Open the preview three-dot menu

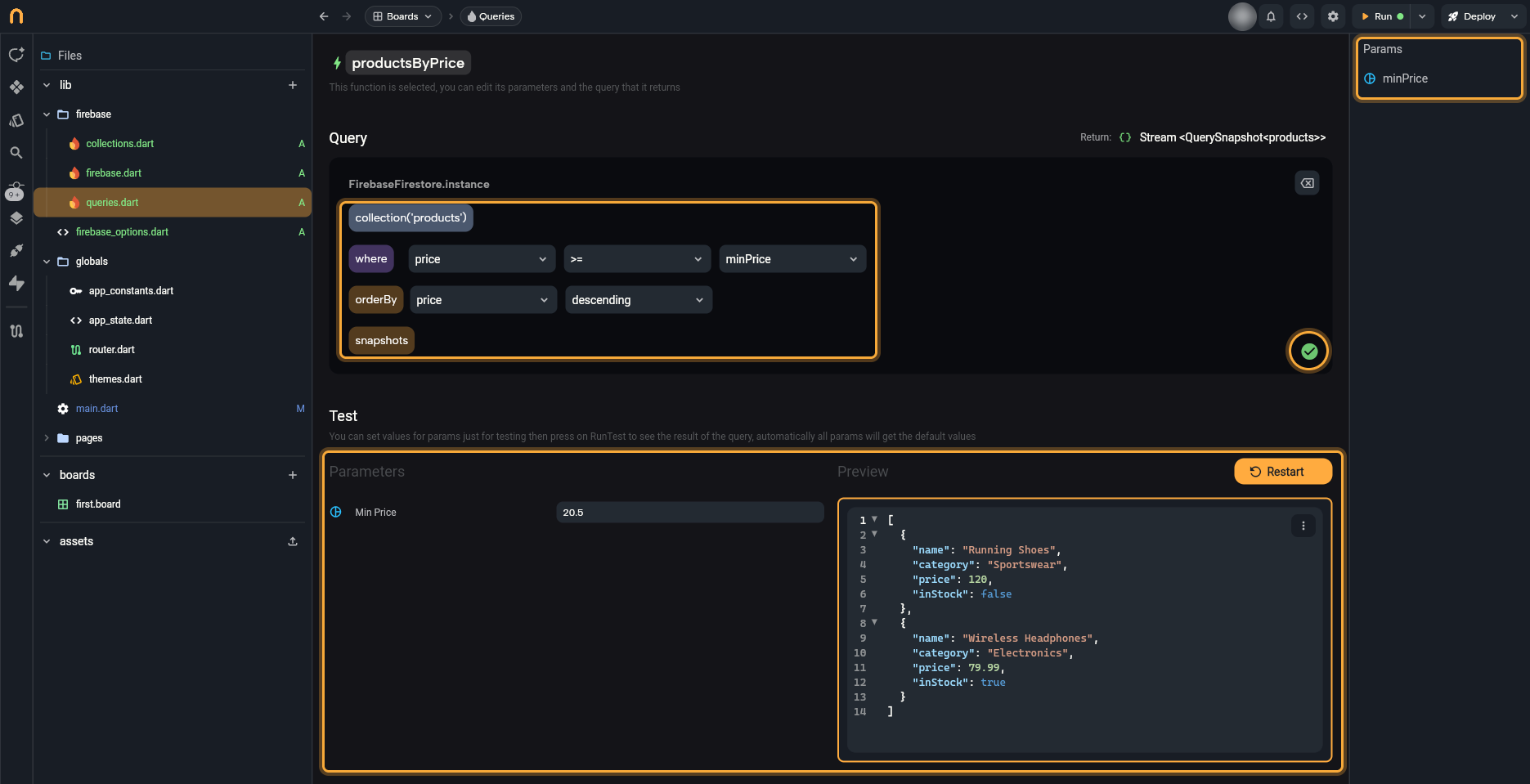[x=1303, y=526]
